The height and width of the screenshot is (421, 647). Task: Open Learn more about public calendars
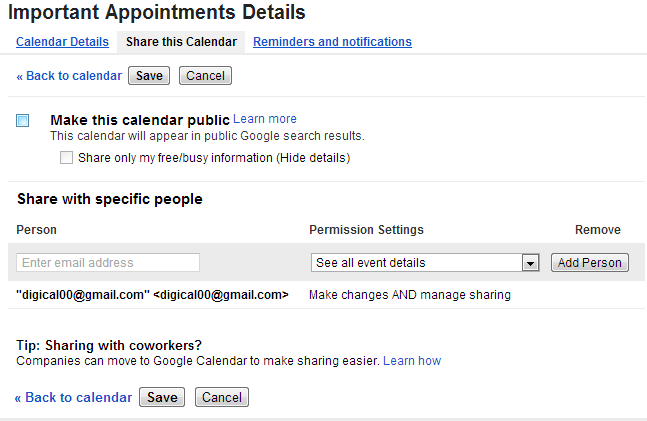pos(265,119)
